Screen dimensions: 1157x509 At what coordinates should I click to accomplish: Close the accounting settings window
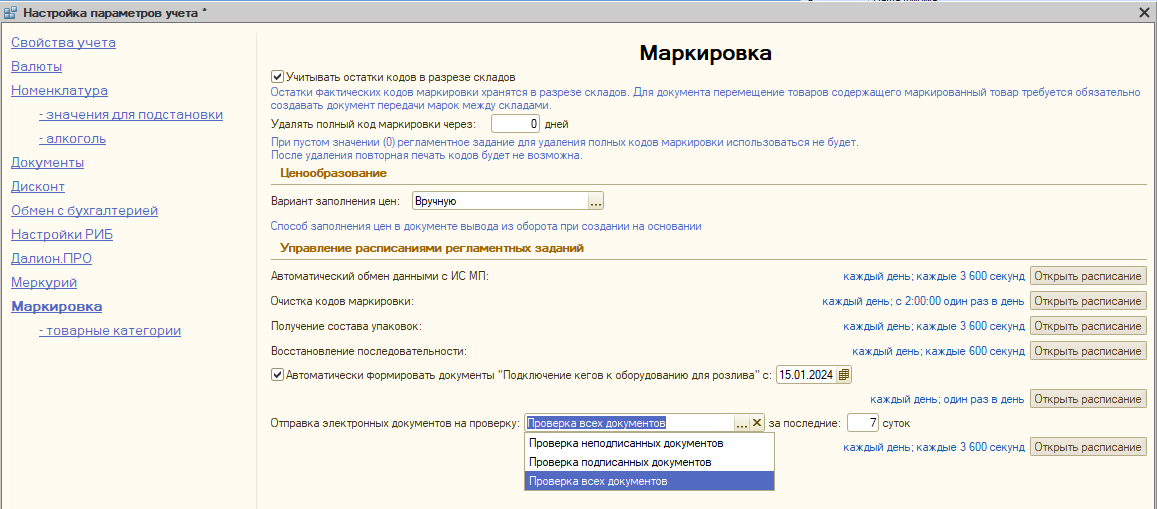[1144, 12]
